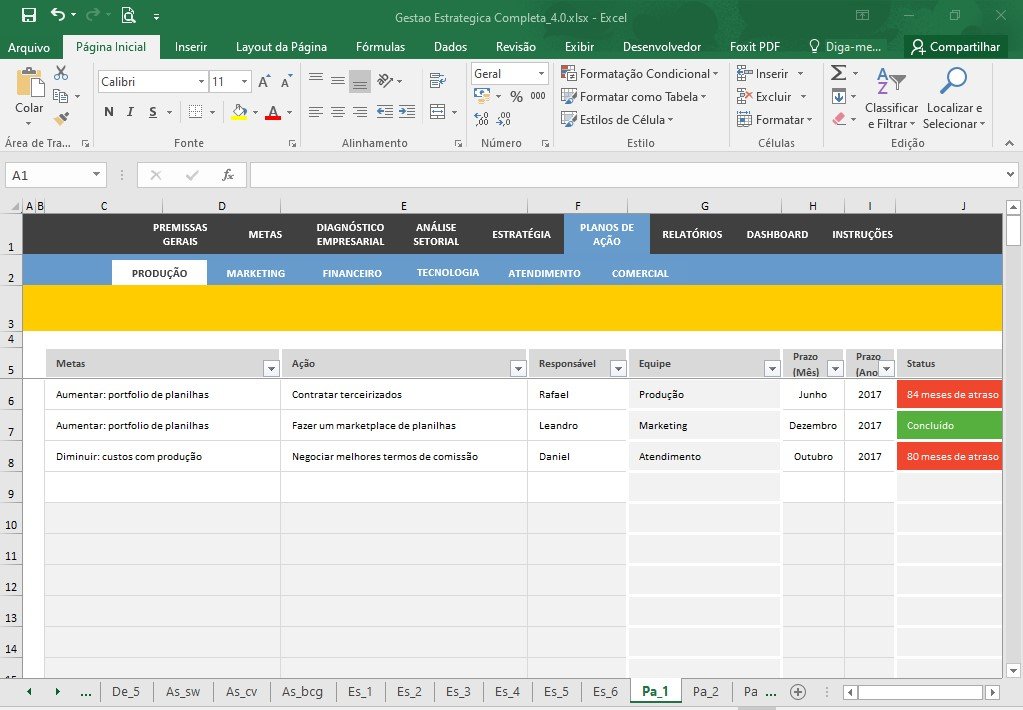Apply thousands separator 000 format
The image size is (1023, 710).
tap(538, 96)
